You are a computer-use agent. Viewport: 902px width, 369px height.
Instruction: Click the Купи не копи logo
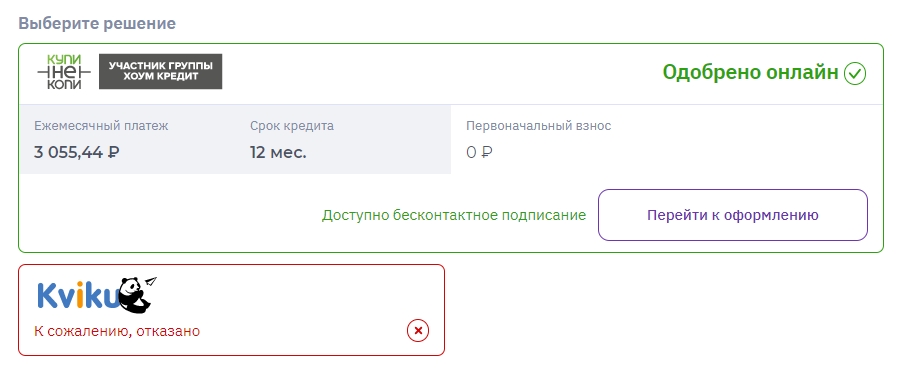coord(64,72)
